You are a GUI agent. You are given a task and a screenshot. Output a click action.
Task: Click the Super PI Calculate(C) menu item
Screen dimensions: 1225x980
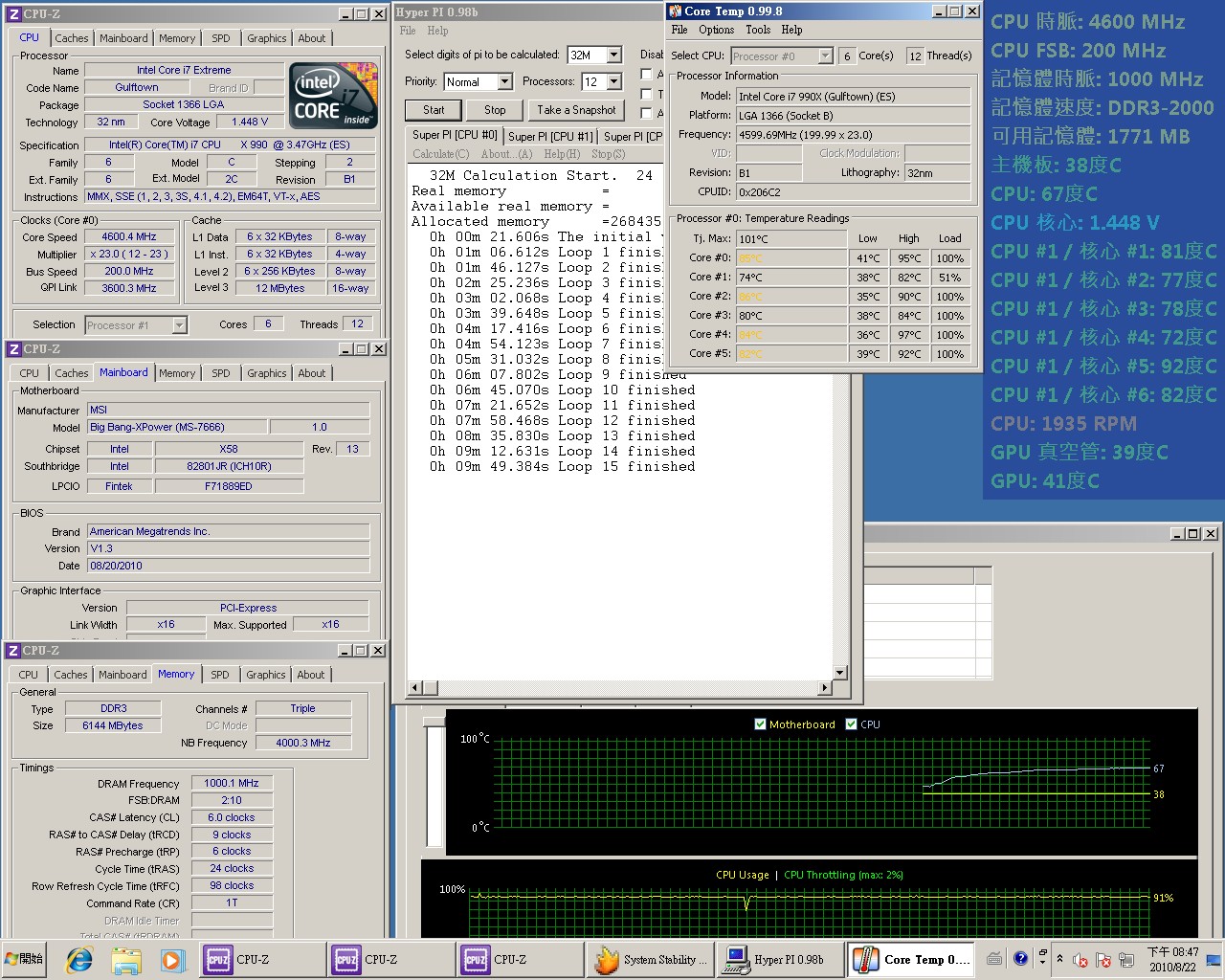pyautogui.click(x=441, y=154)
